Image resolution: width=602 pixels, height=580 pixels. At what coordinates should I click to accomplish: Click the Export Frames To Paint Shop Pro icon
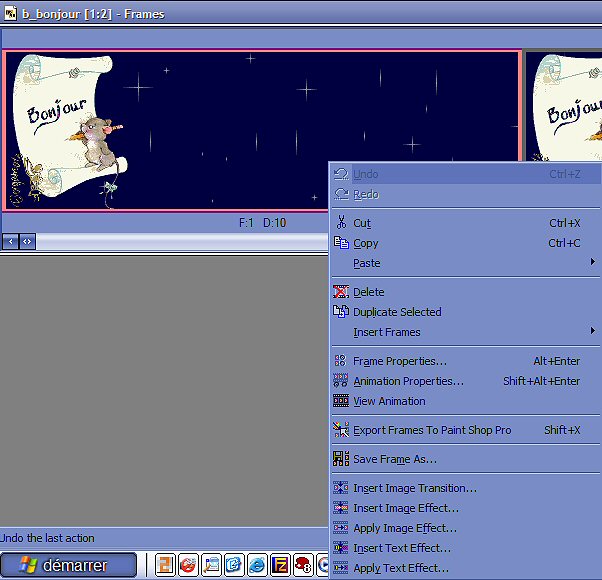pyautogui.click(x=341, y=430)
